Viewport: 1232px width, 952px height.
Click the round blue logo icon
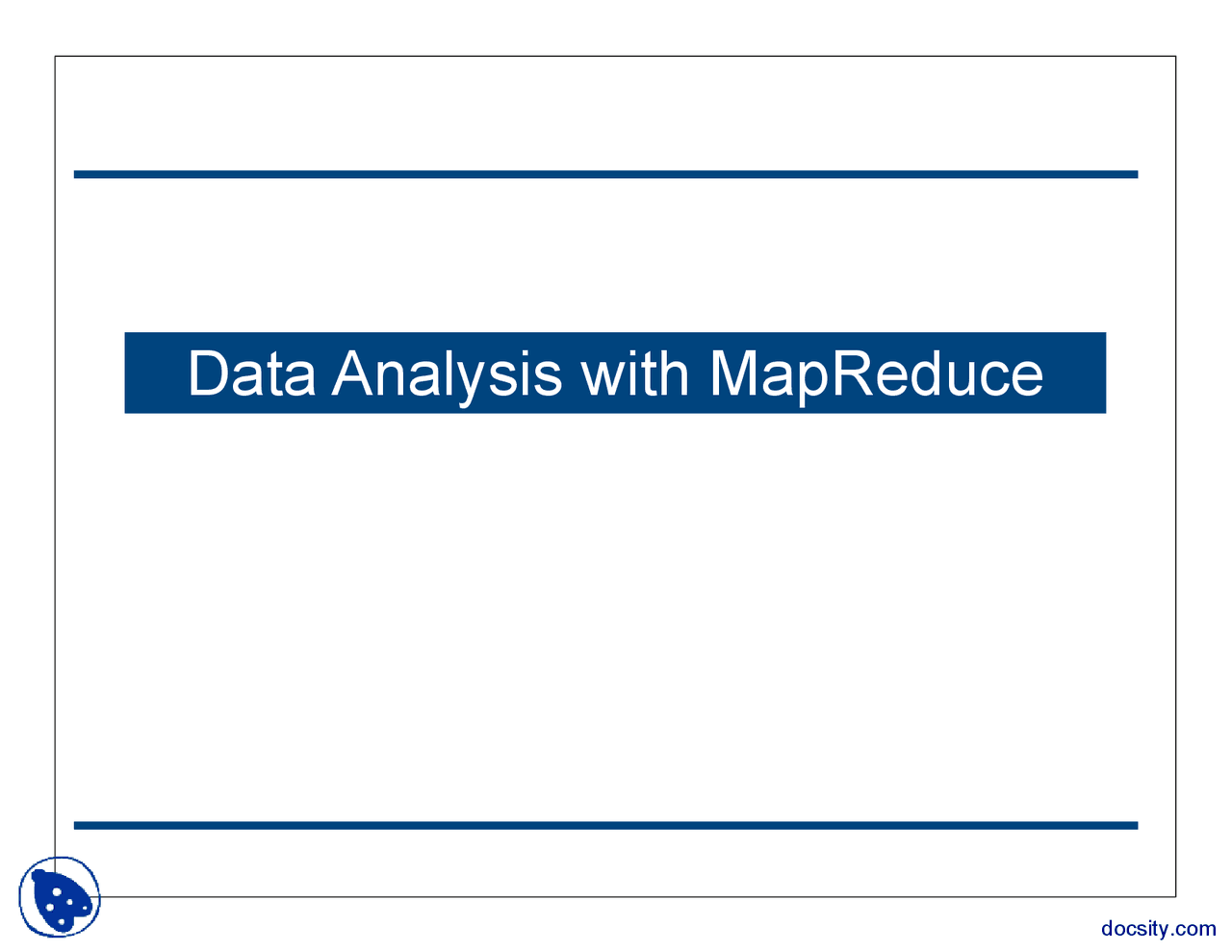59,897
